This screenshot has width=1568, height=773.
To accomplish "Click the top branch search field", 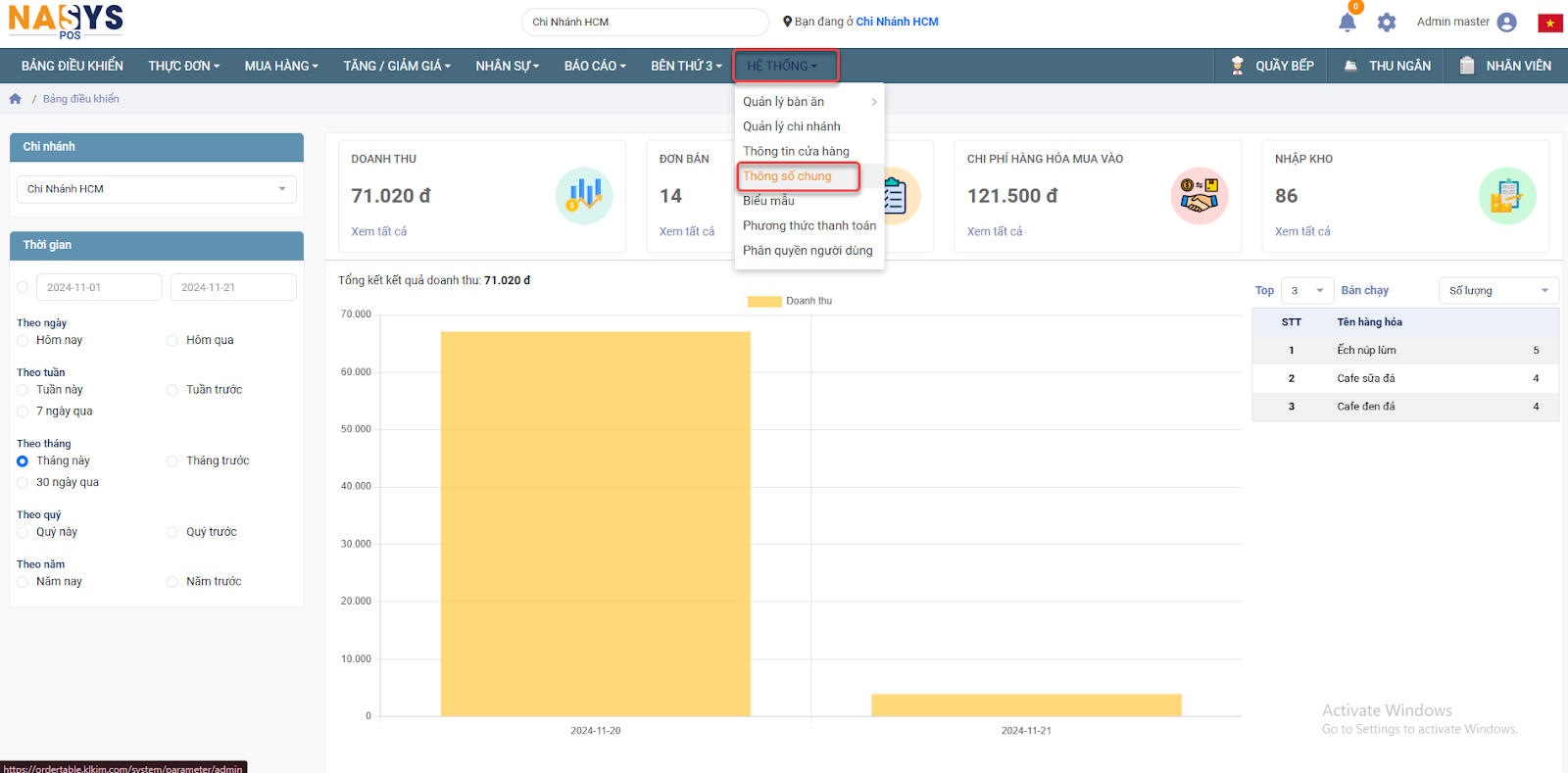I will point(645,22).
